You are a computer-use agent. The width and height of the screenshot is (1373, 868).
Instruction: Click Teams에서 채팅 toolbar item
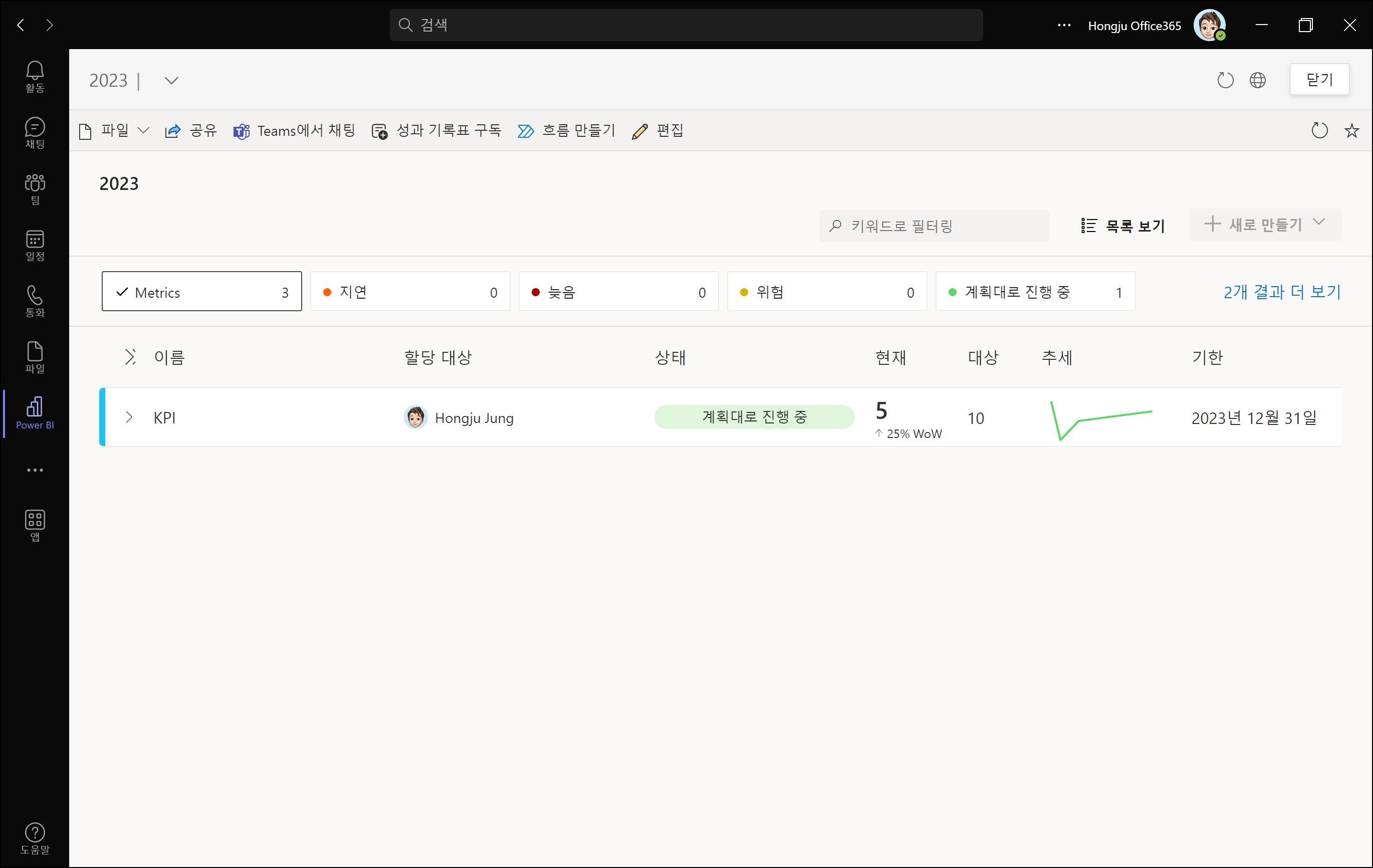(294, 131)
